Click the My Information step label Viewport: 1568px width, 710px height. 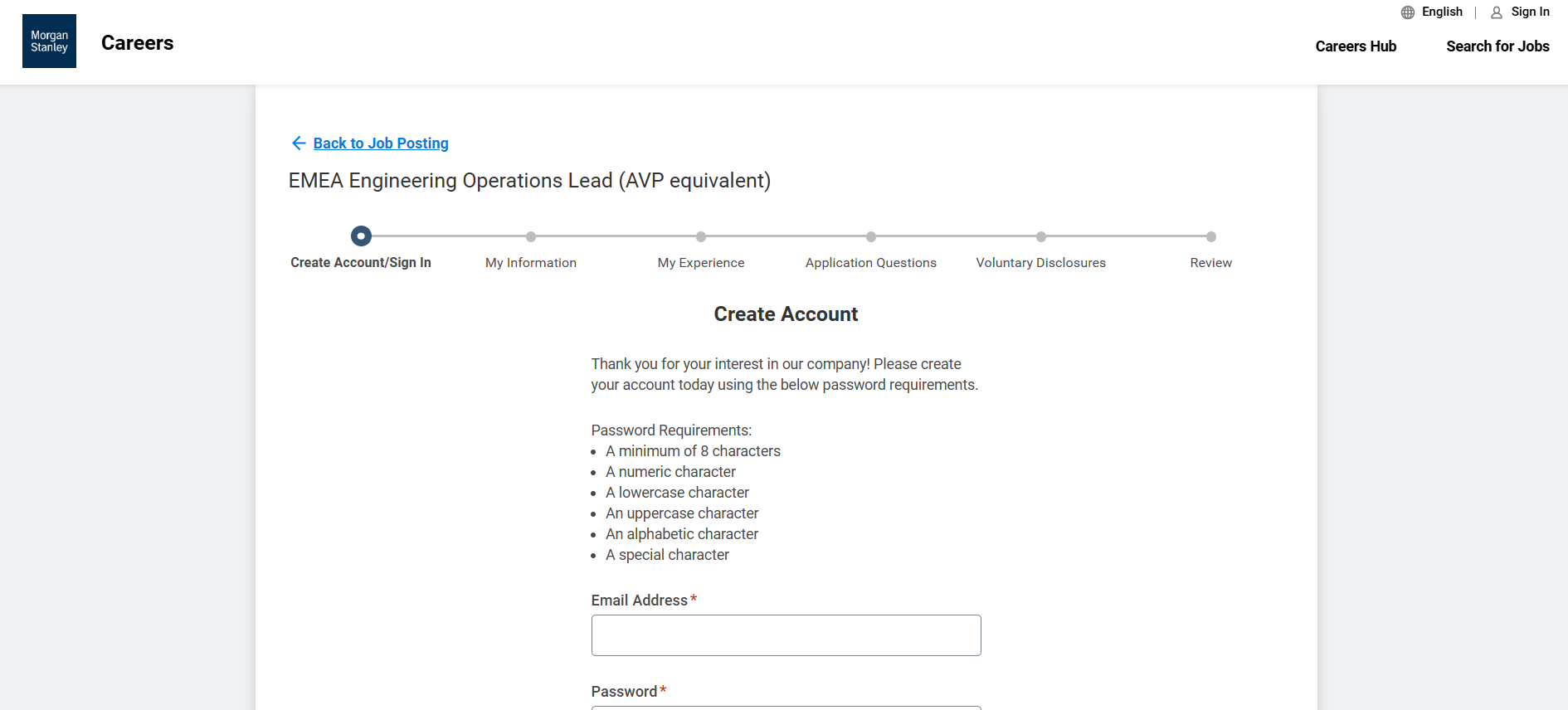pos(531,263)
